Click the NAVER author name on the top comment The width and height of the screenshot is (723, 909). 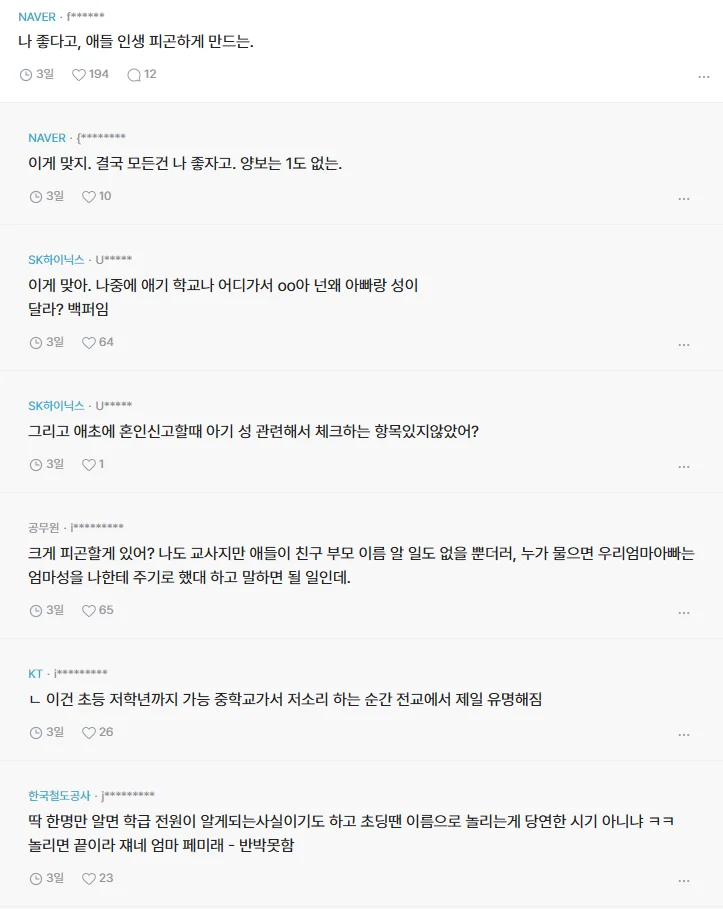coord(35,17)
